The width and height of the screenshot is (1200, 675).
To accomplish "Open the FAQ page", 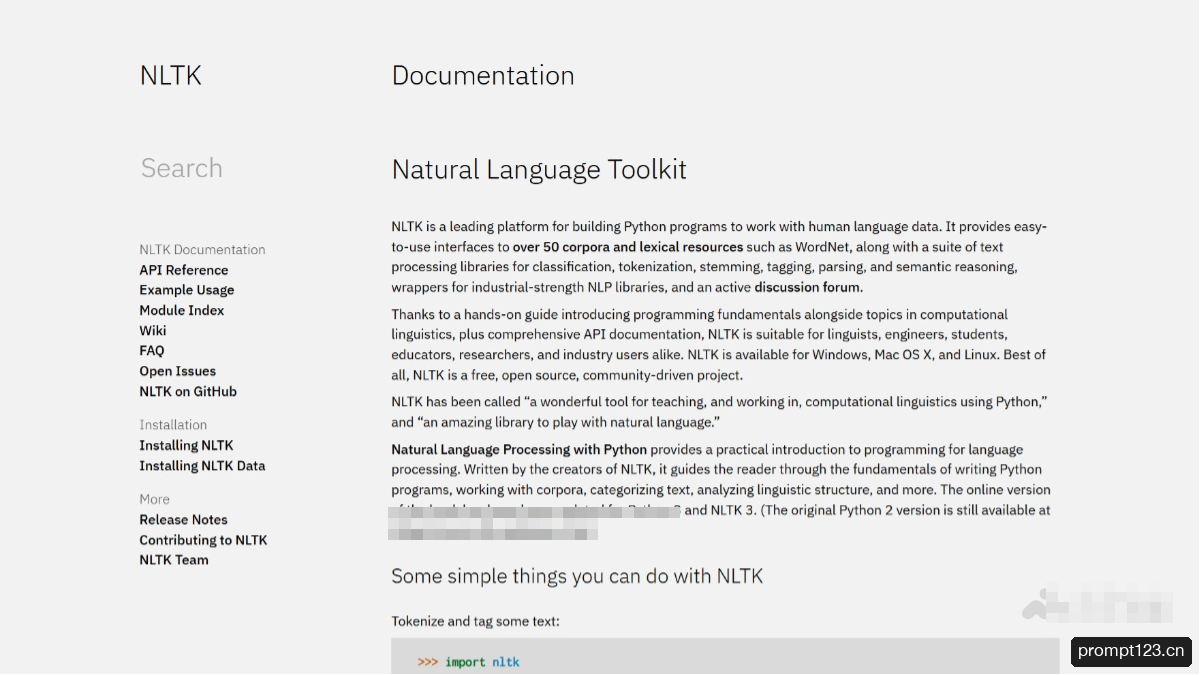I will coord(152,351).
